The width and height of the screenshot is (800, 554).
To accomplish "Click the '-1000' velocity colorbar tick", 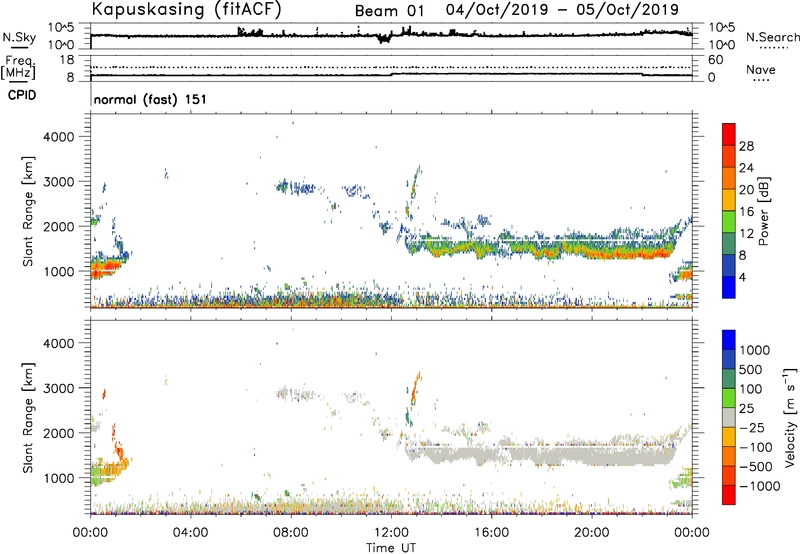I will 760,486.
